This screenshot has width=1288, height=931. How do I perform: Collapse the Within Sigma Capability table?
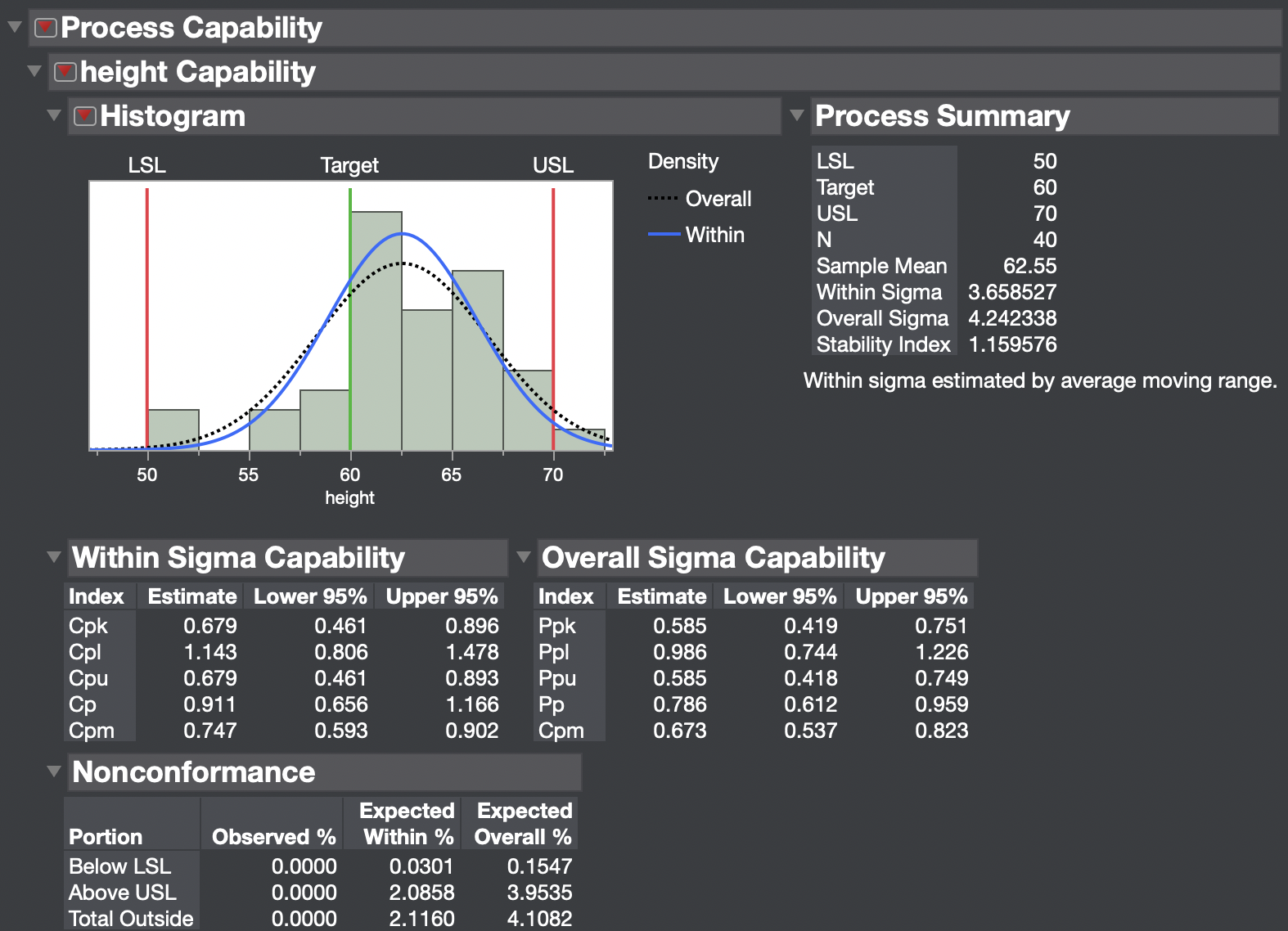[54, 557]
